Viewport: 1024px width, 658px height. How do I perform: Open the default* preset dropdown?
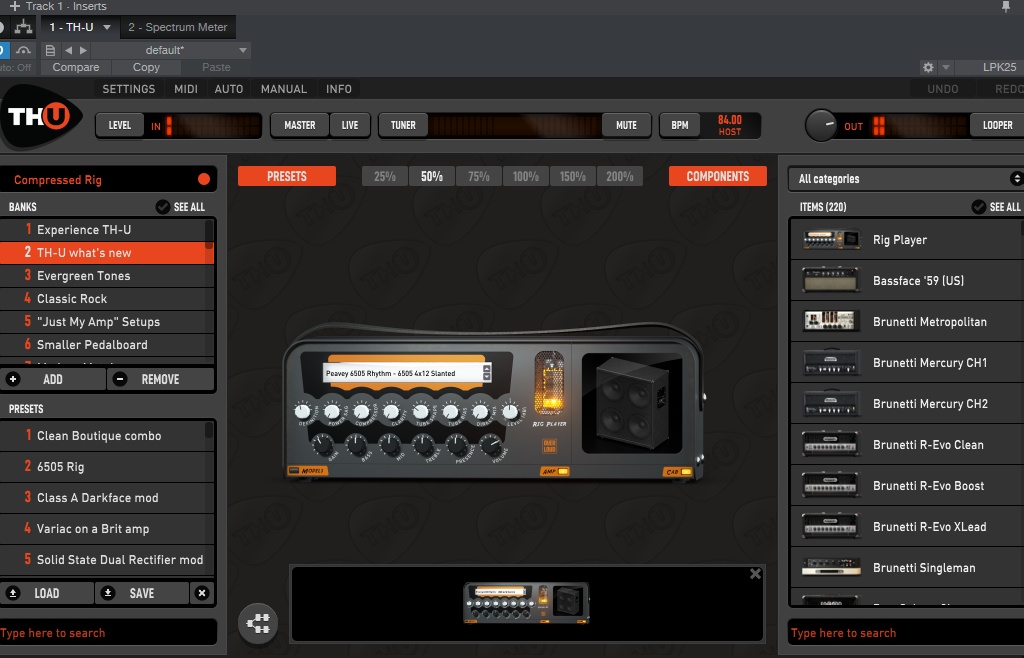[x=243, y=50]
